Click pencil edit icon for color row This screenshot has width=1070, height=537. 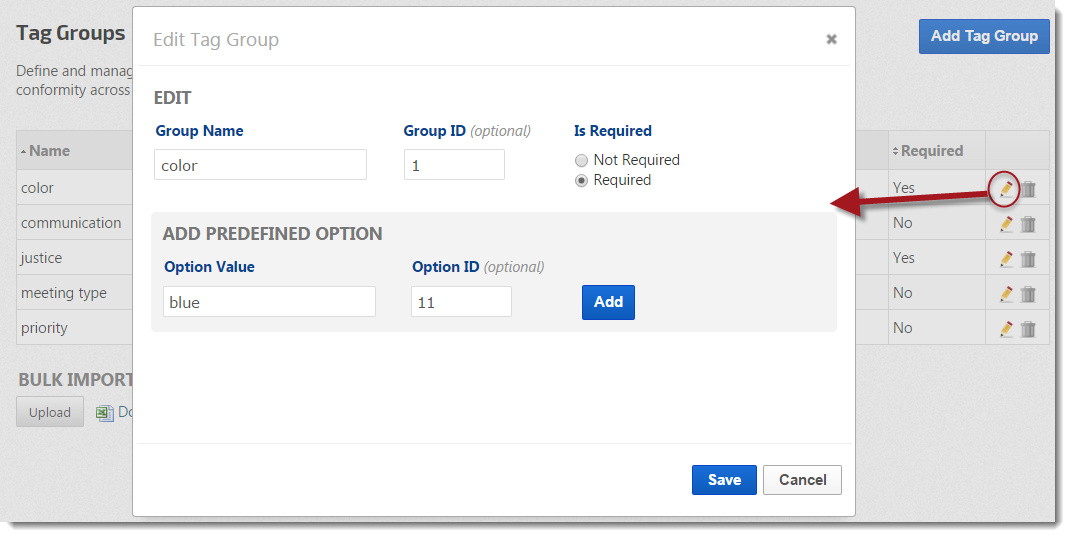point(1006,188)
